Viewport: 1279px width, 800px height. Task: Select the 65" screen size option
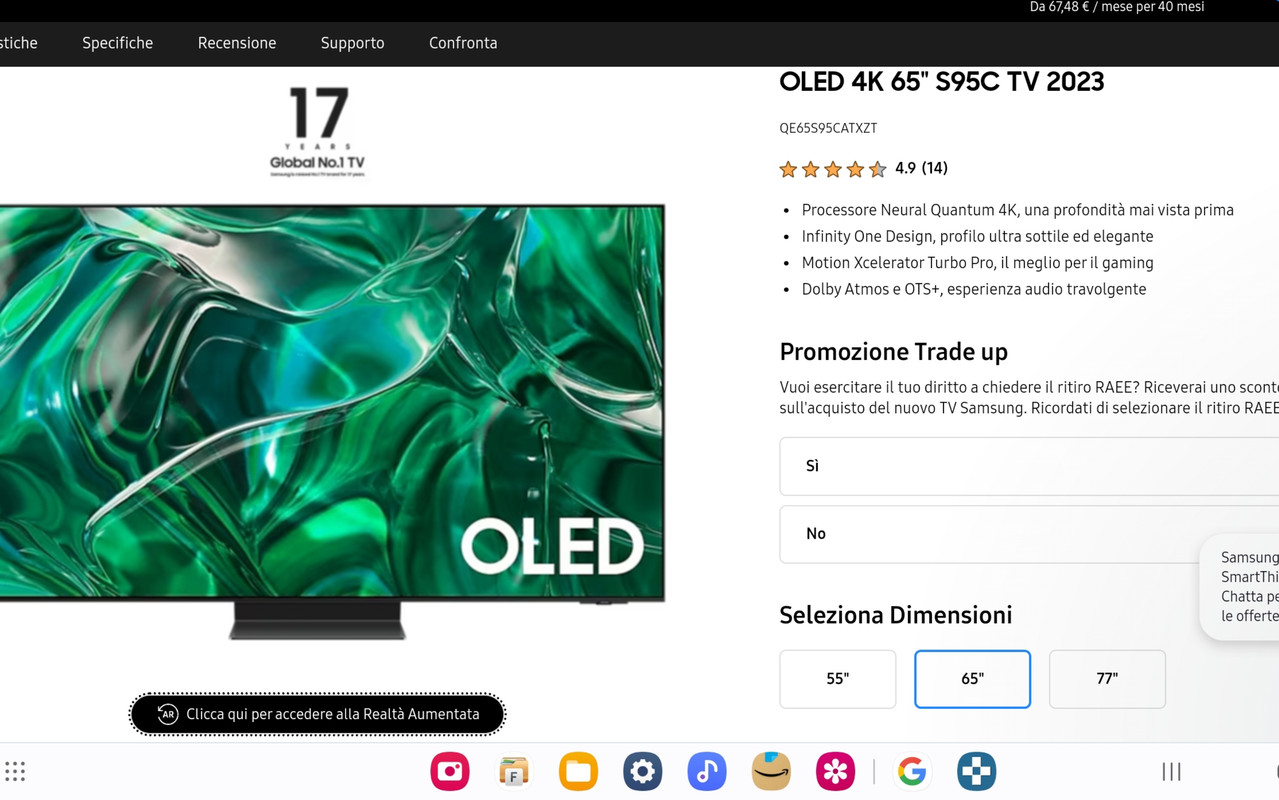click(x=972, y=679)
